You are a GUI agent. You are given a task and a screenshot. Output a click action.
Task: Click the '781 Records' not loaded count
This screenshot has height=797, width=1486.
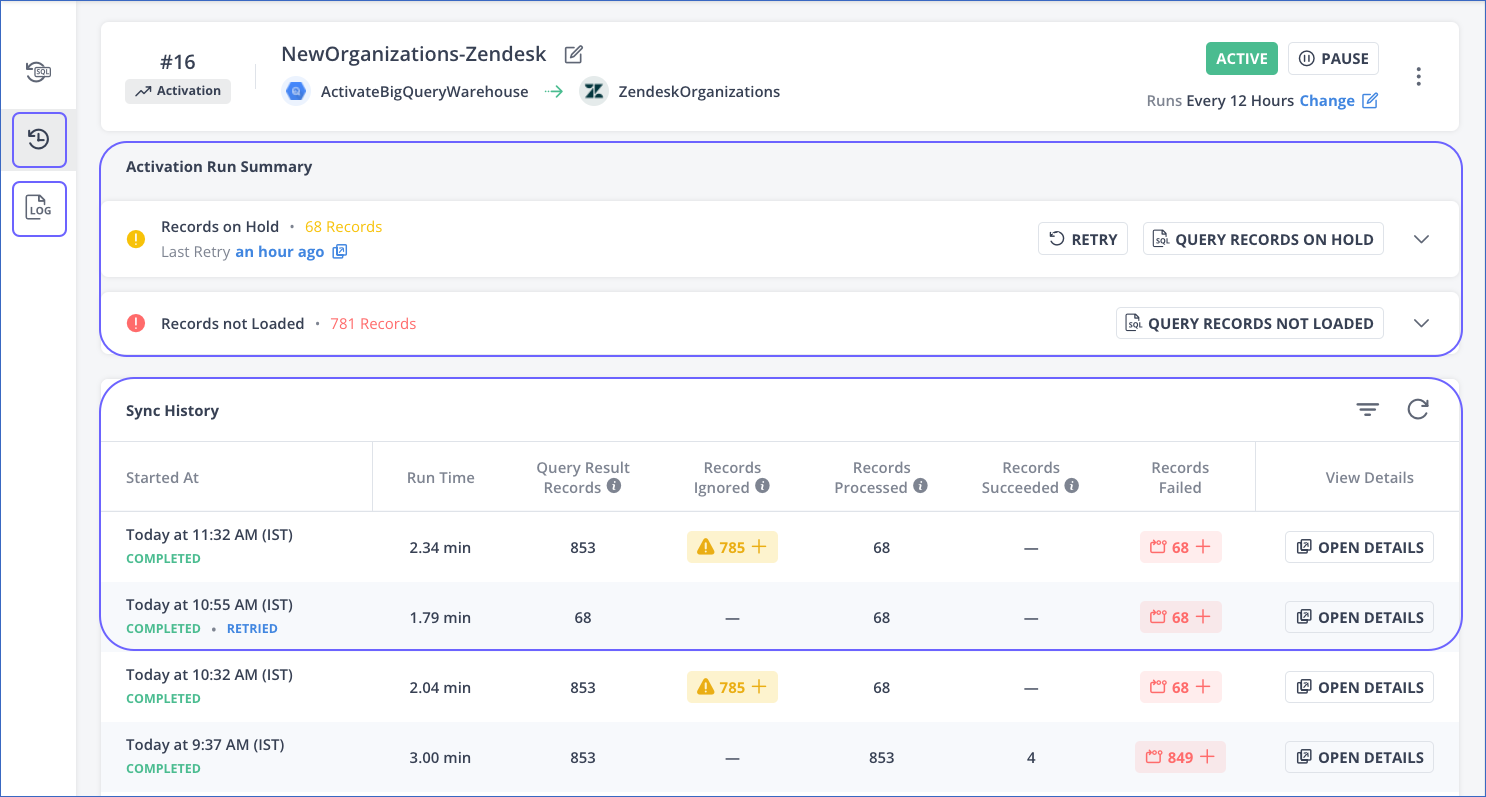click(x=373, y=324)
